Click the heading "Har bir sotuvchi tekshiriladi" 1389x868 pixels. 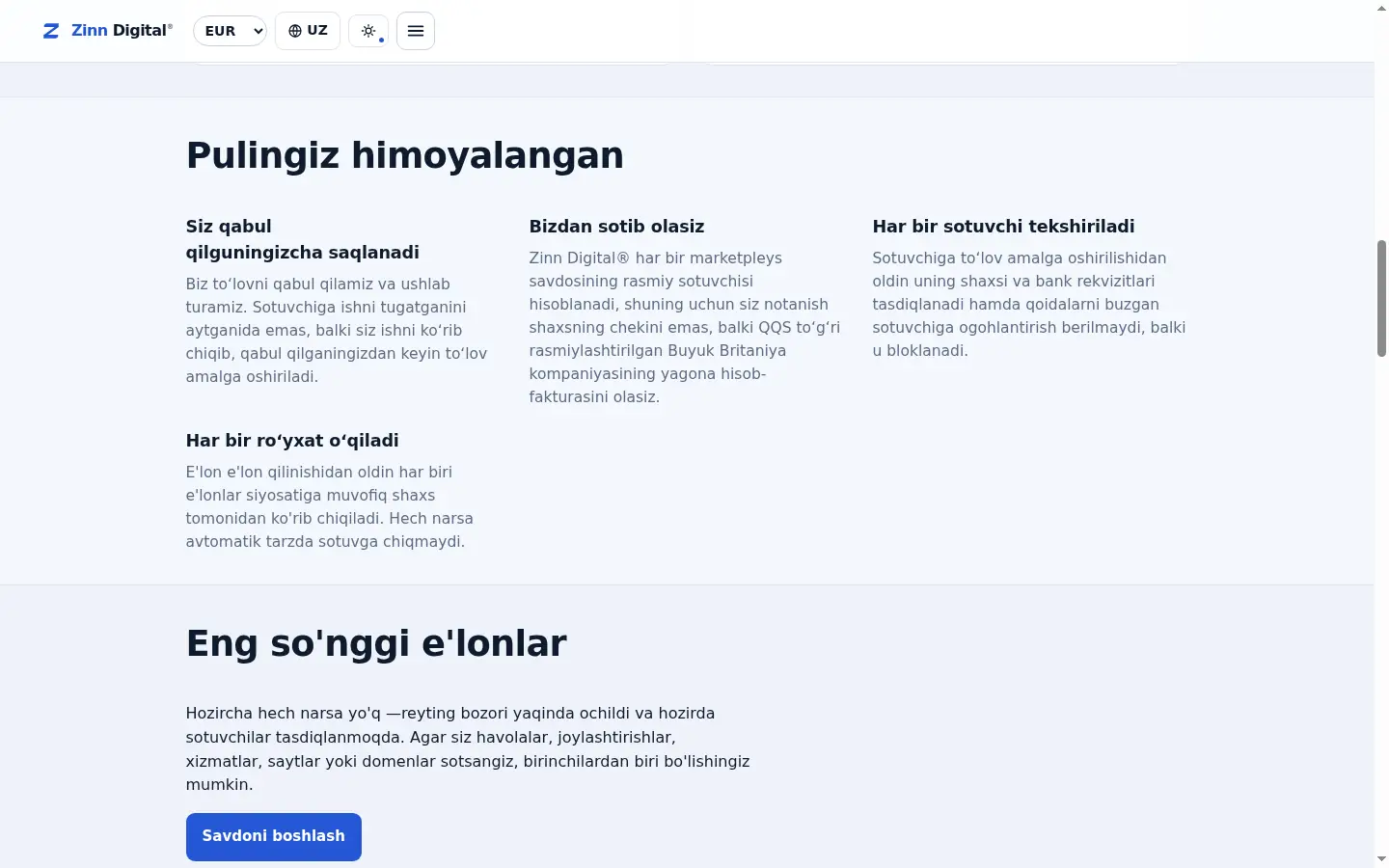pyautogui.click(x=1003, y=227)
